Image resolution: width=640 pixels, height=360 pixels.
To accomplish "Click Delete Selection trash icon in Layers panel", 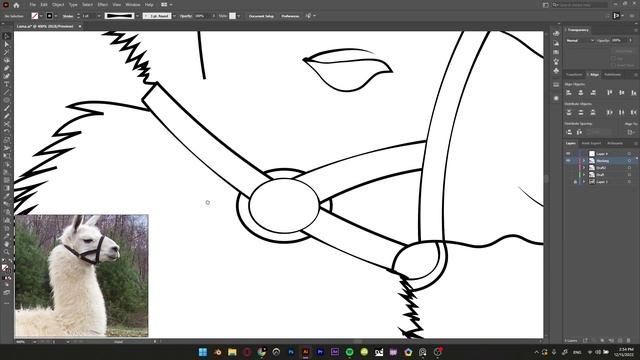I will pyautogui.click(x=629, y=340).
